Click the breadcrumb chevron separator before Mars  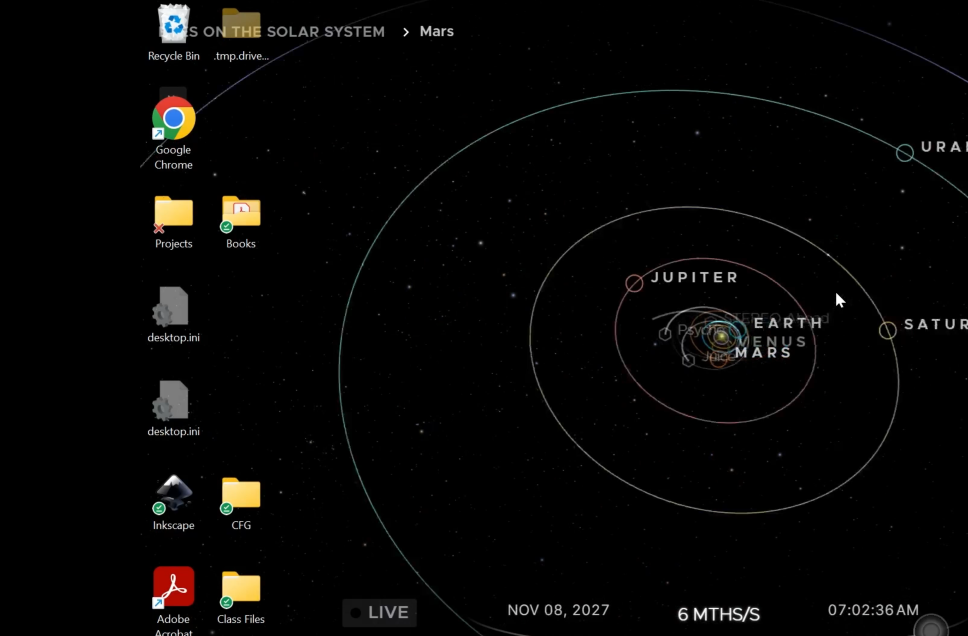pos(406,32)
